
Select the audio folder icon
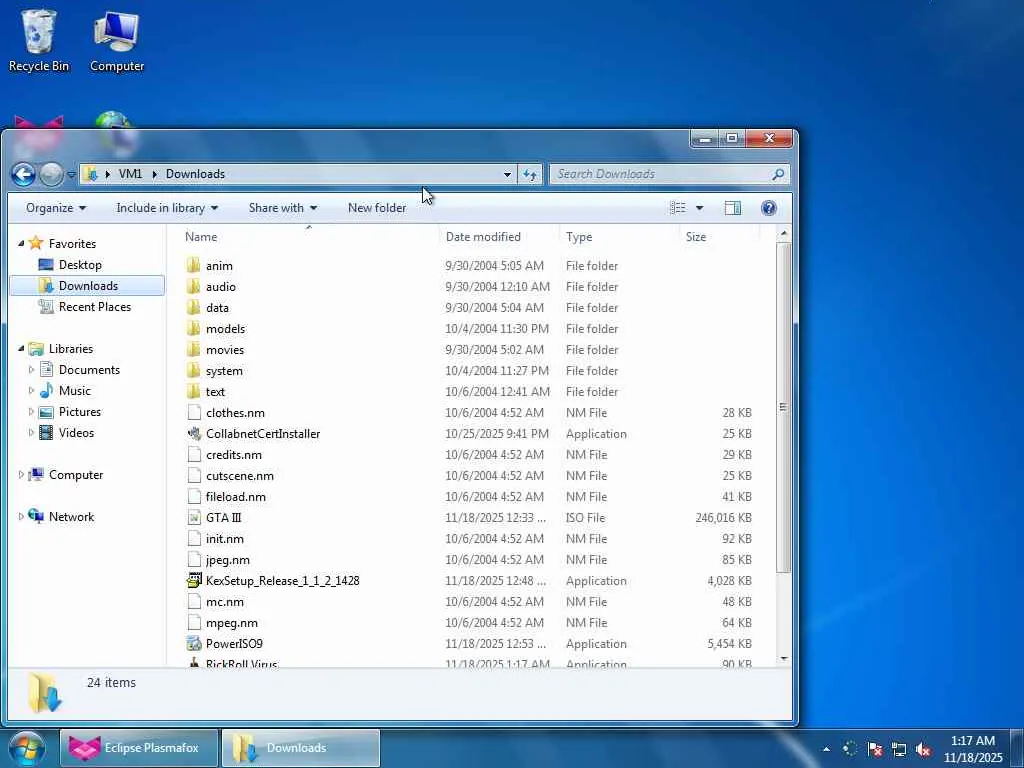193,286
